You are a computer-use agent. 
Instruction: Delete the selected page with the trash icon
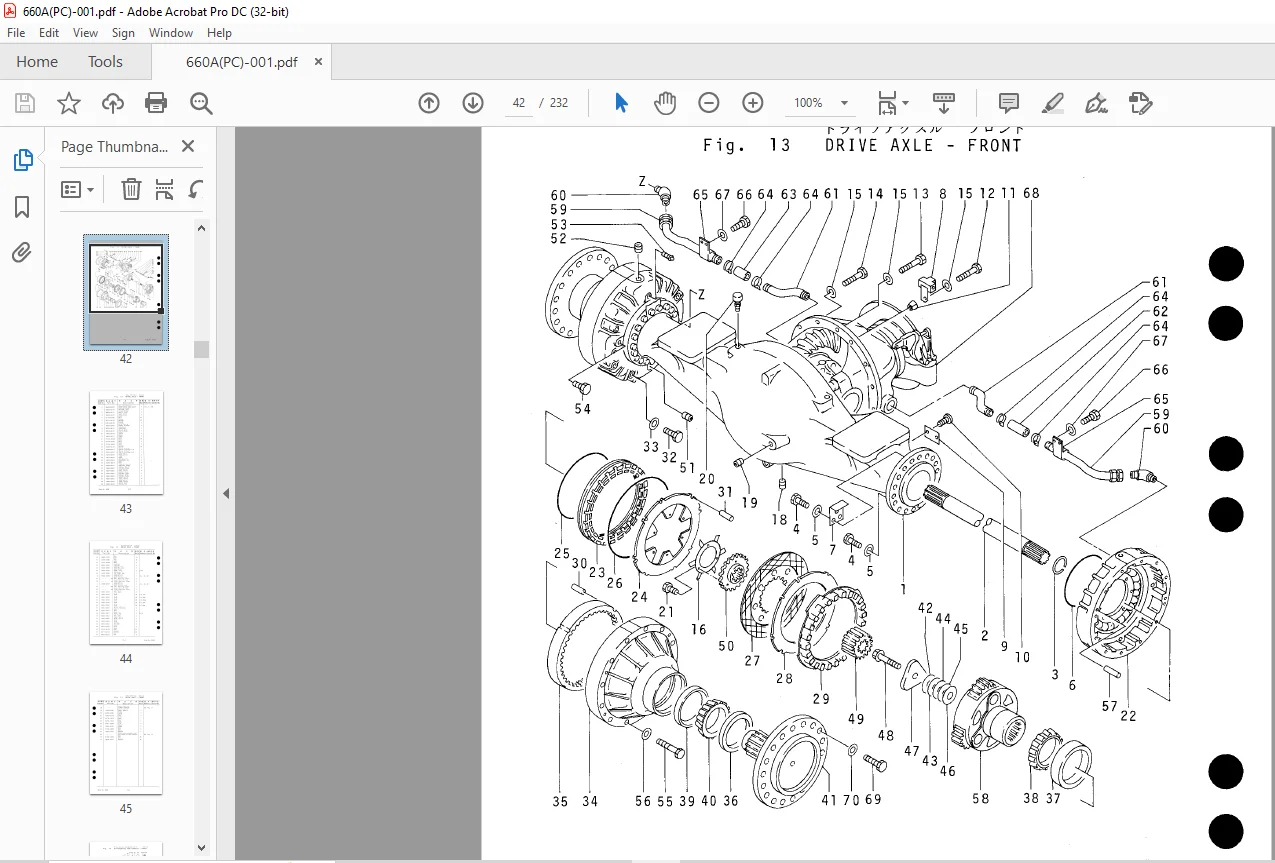[x=131, y=189]
